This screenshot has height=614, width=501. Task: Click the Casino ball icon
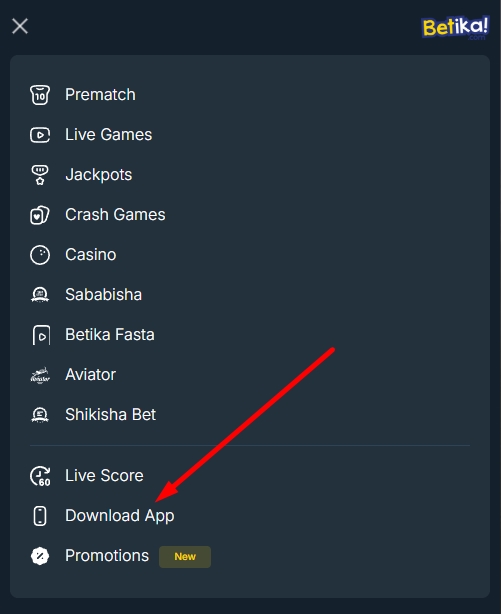click(x=40, y=255)
